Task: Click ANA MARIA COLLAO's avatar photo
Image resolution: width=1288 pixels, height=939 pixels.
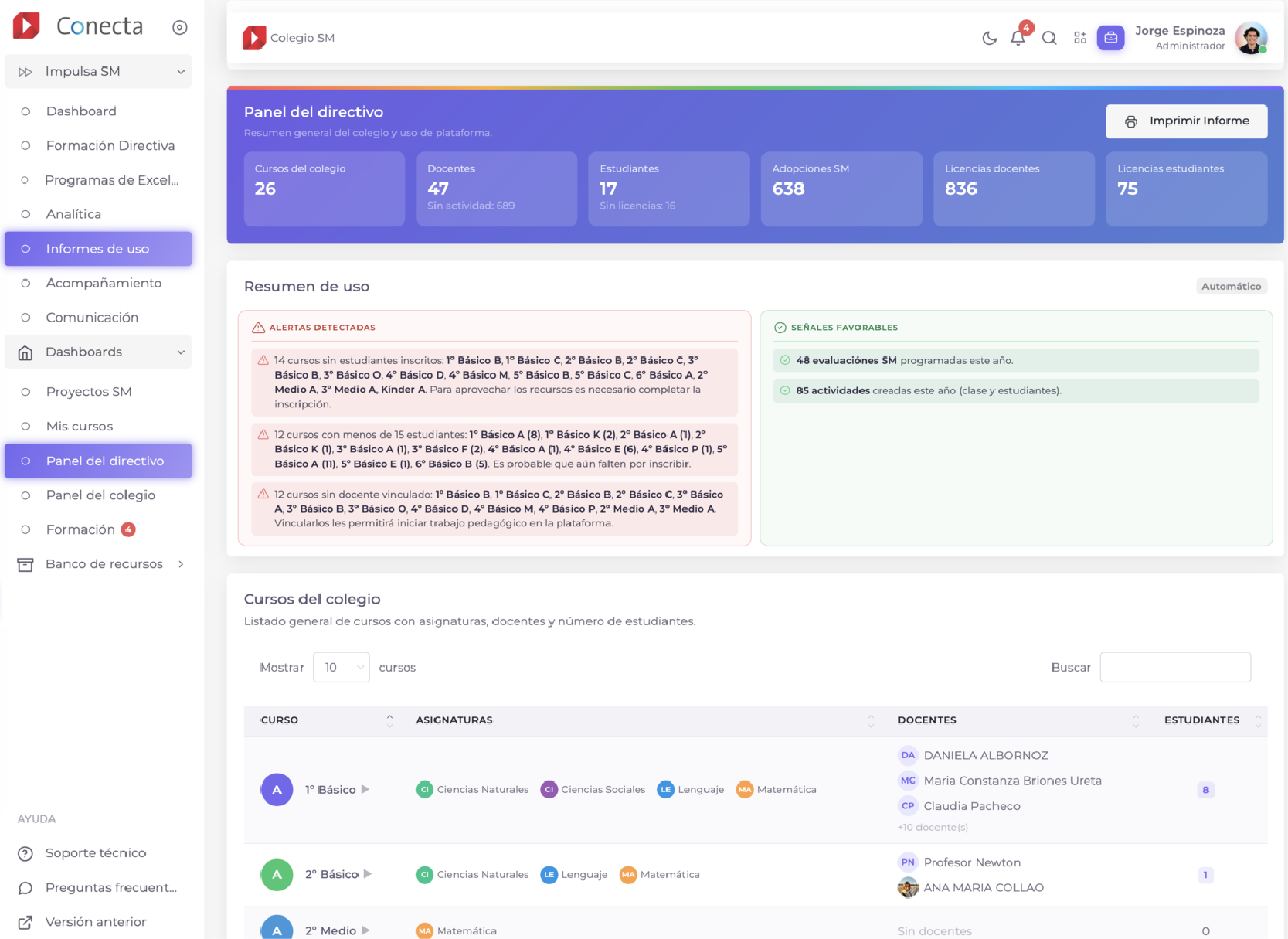Action: coord(908,887)
